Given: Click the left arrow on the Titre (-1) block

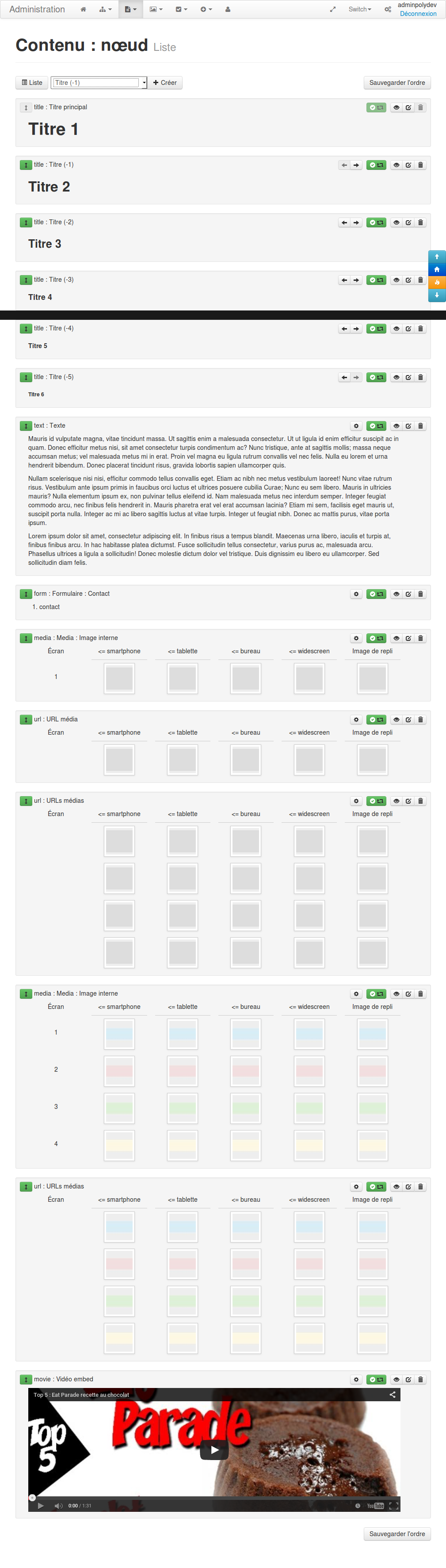Looking at the screenshot, I should tap(344, 165).
